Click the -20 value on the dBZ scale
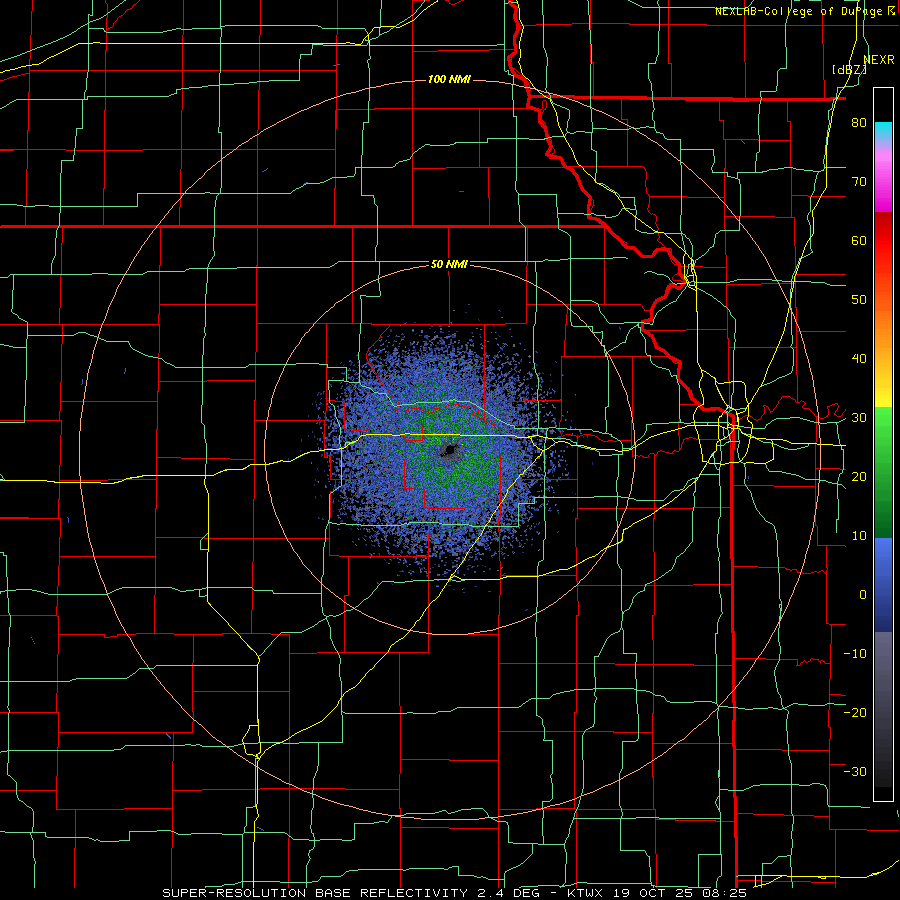Image resolution: width=900 pixels, height=900 pixels. [855, 713]
